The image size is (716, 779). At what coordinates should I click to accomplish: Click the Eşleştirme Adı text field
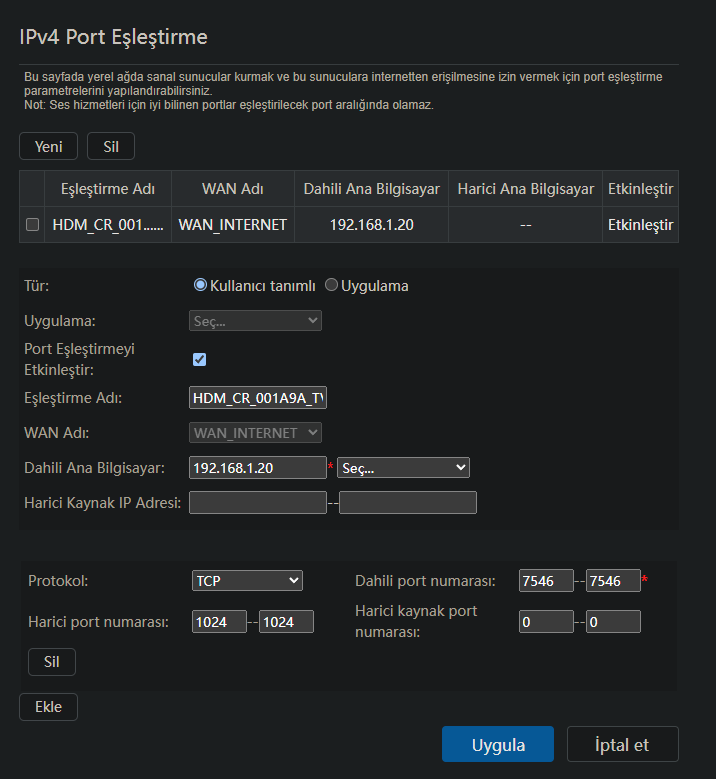(258, 397)
